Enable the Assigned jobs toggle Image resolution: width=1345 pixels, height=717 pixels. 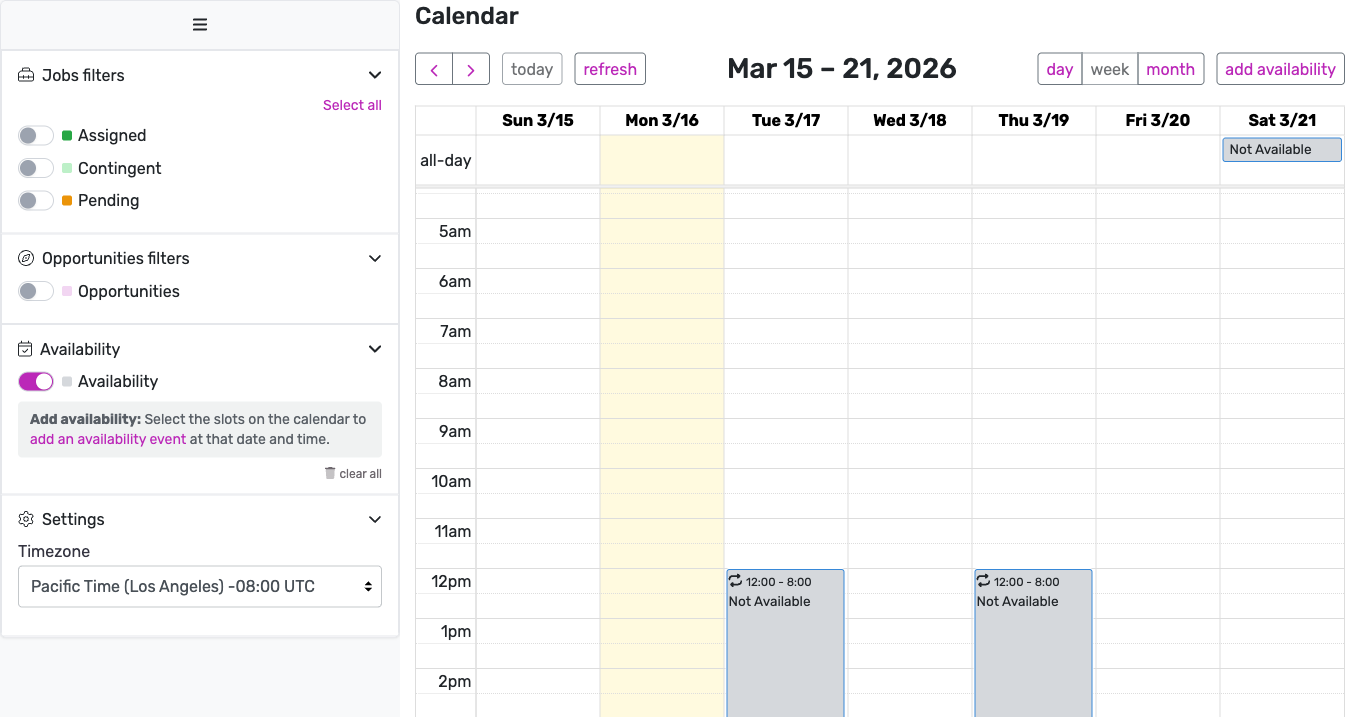[x=35, y=135]
